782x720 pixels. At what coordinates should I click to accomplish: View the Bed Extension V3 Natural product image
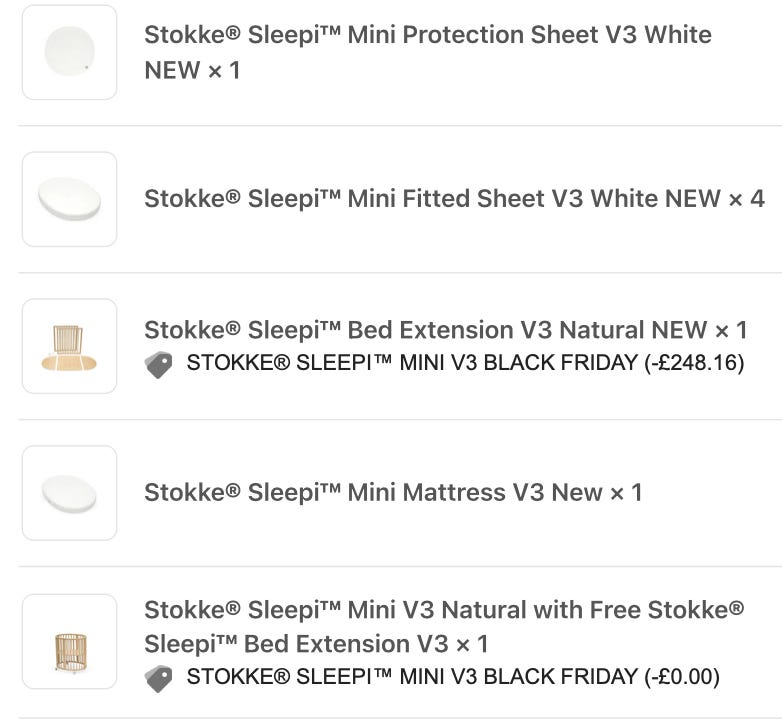pos(70,346)
